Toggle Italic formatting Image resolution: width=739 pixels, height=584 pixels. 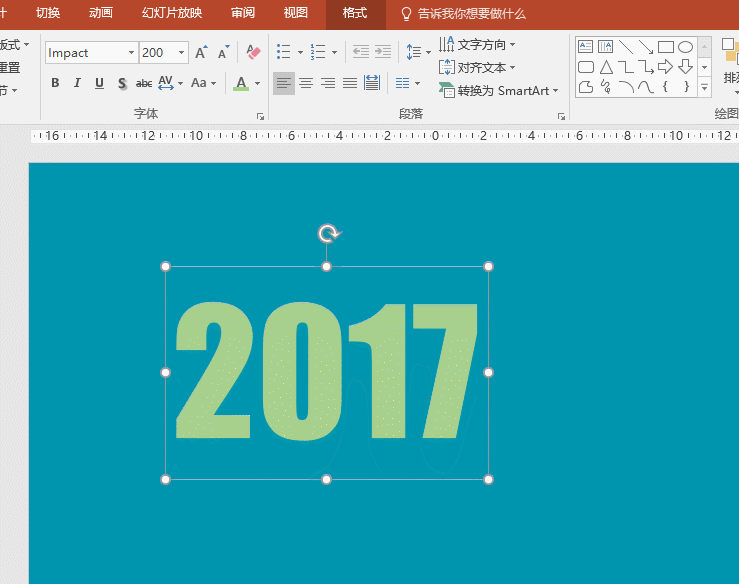(77, 83)
